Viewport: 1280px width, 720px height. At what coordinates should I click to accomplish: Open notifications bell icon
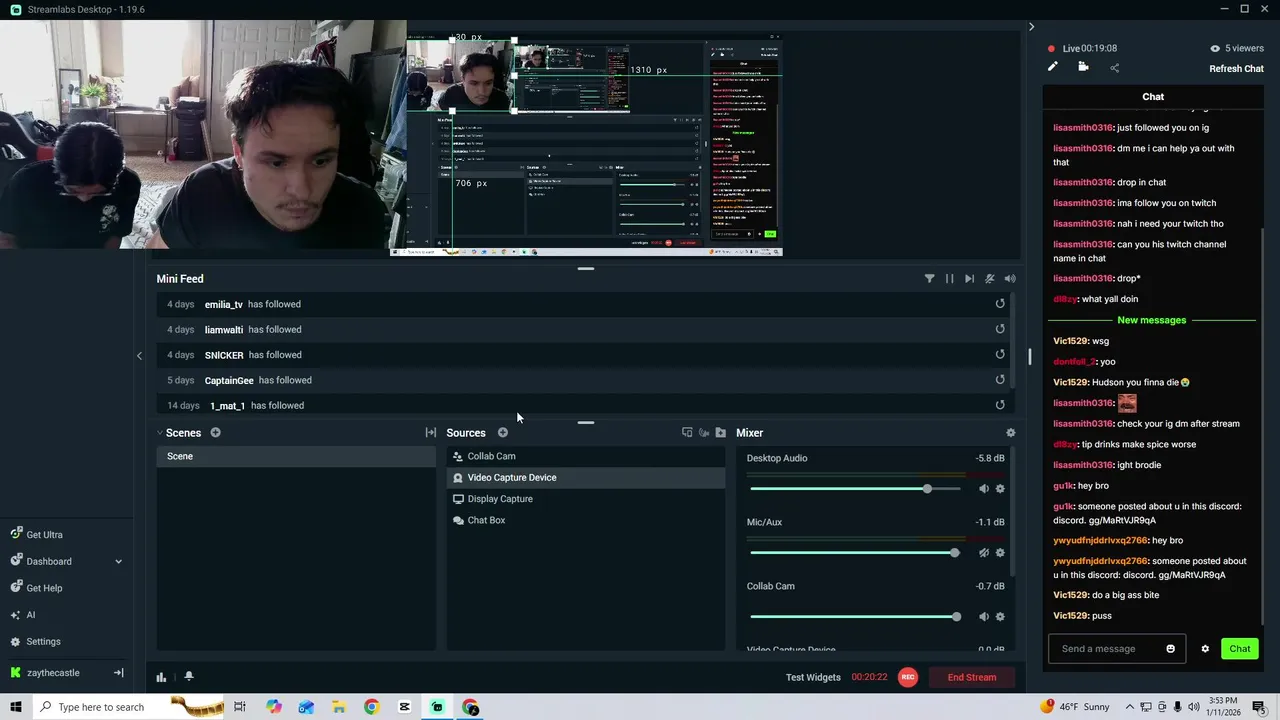(188, 677)
